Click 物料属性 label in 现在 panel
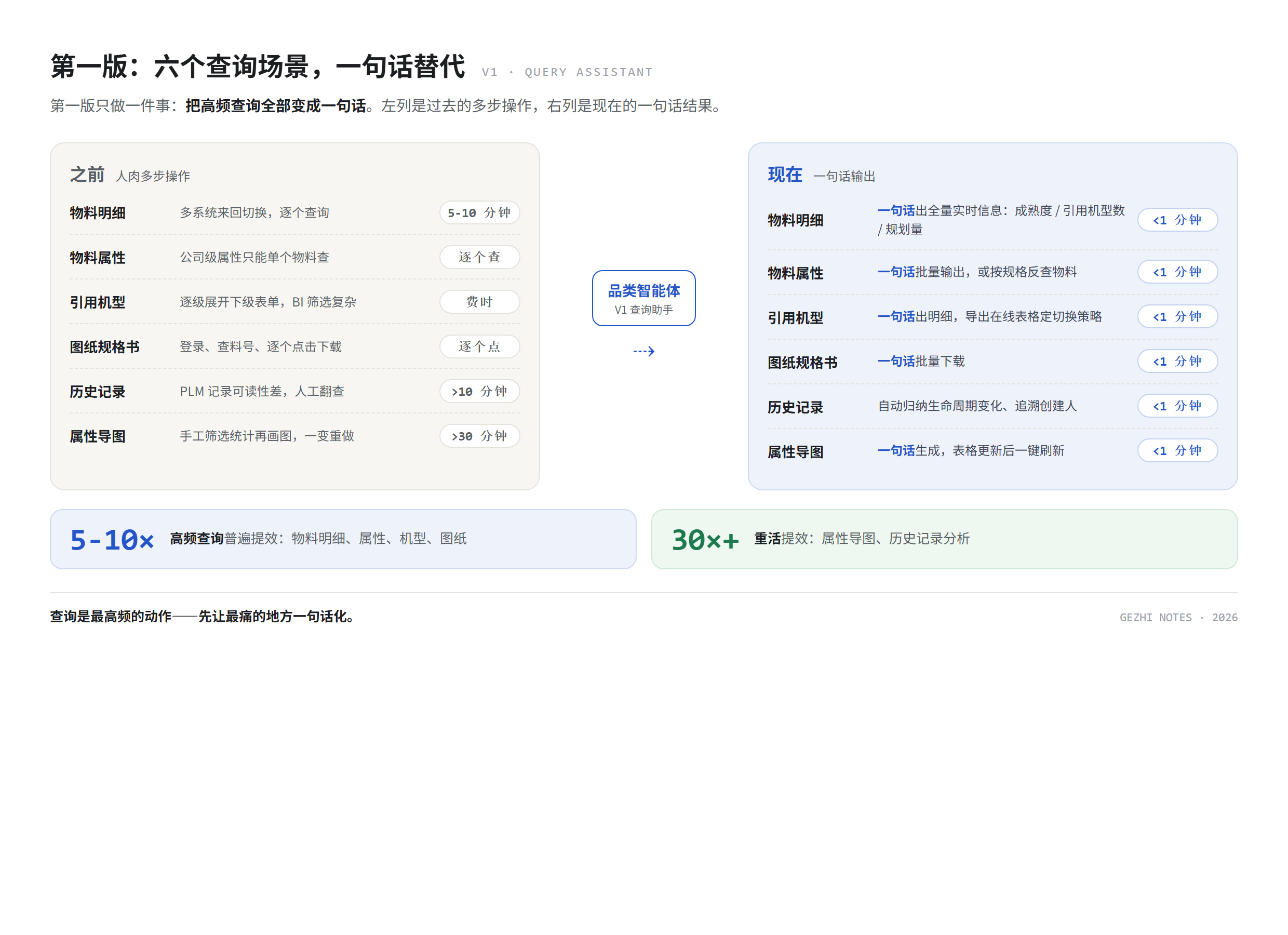Screen dimensions: 1288x935 [796, 273]
